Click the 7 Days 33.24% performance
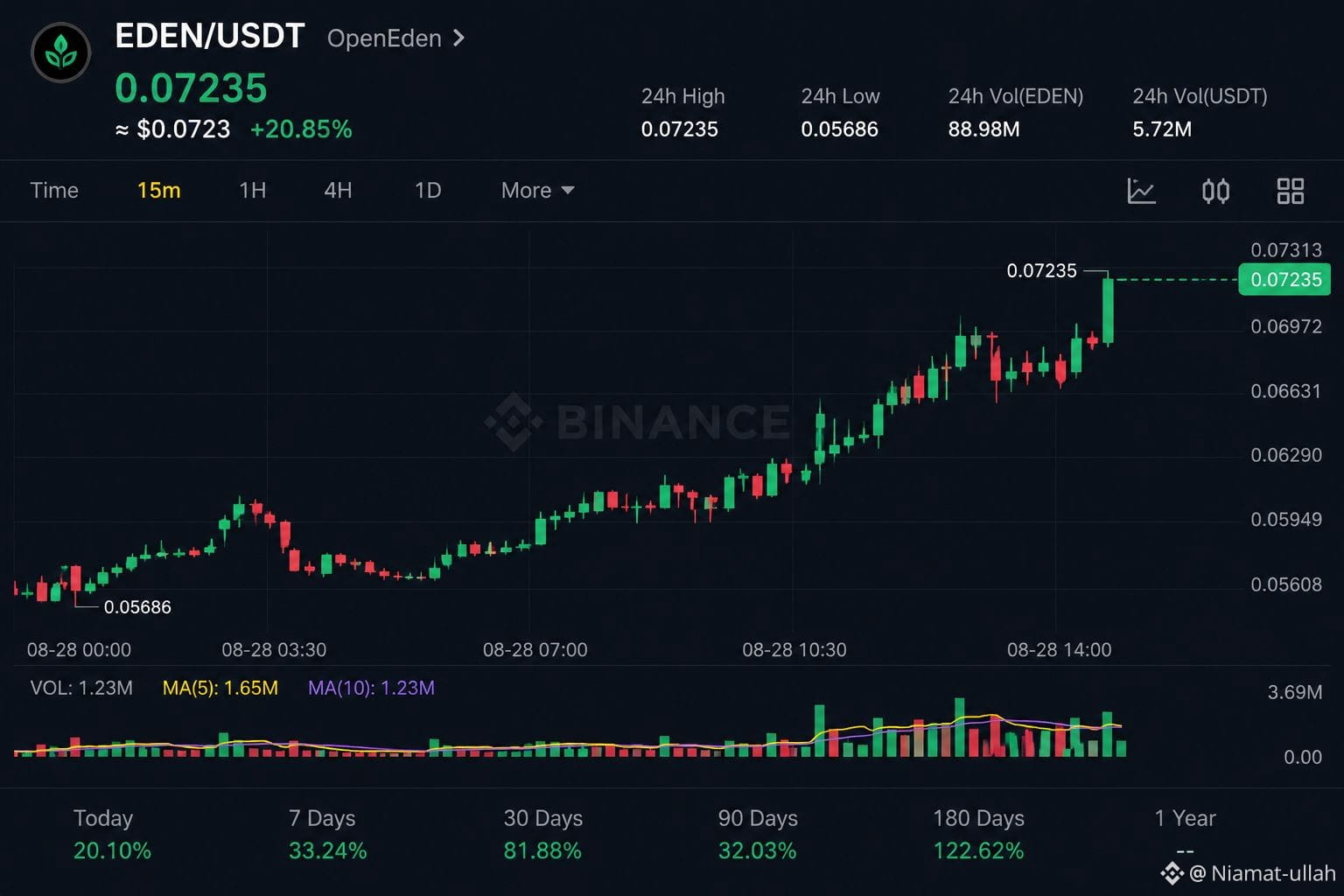1344x896 pixels. coord(327,834)
